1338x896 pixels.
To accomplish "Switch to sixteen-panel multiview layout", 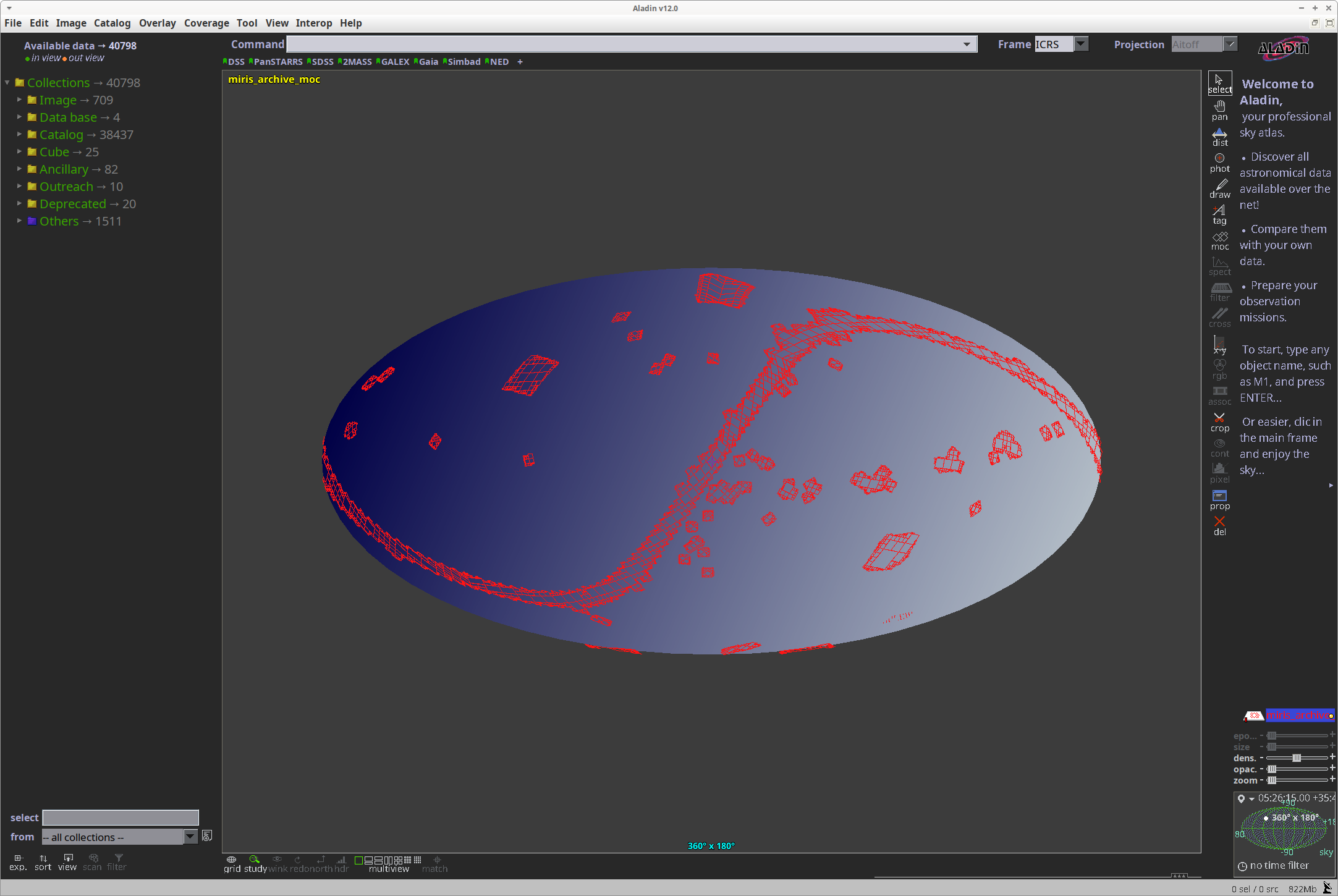I will click(x=418, y=860).
